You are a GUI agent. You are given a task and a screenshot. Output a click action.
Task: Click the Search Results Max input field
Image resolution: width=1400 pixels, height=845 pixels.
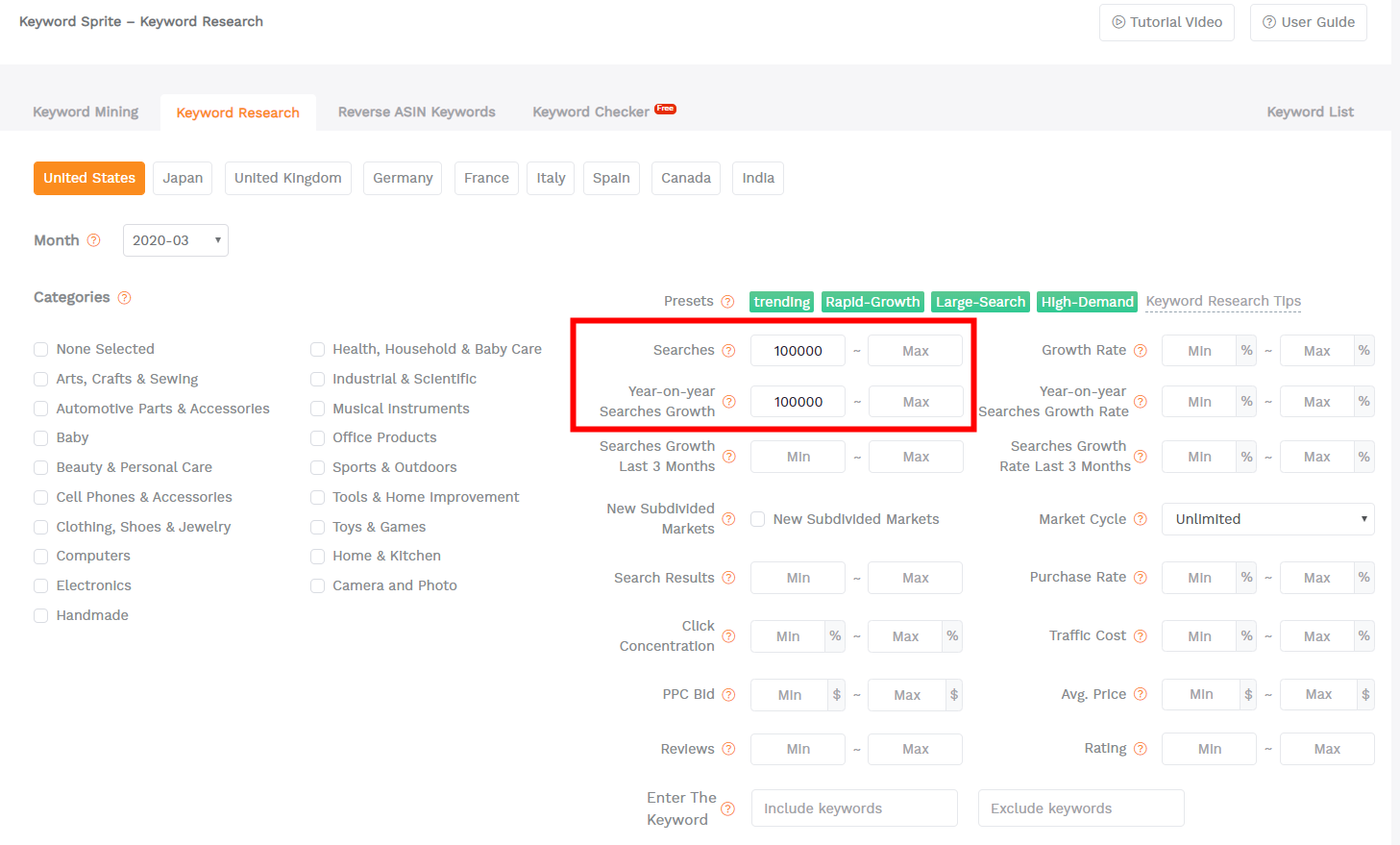coord(916,578)
